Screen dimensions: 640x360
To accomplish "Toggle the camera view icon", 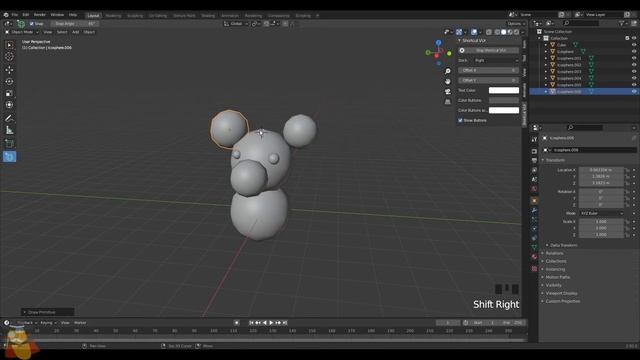I will coord(448,91).
